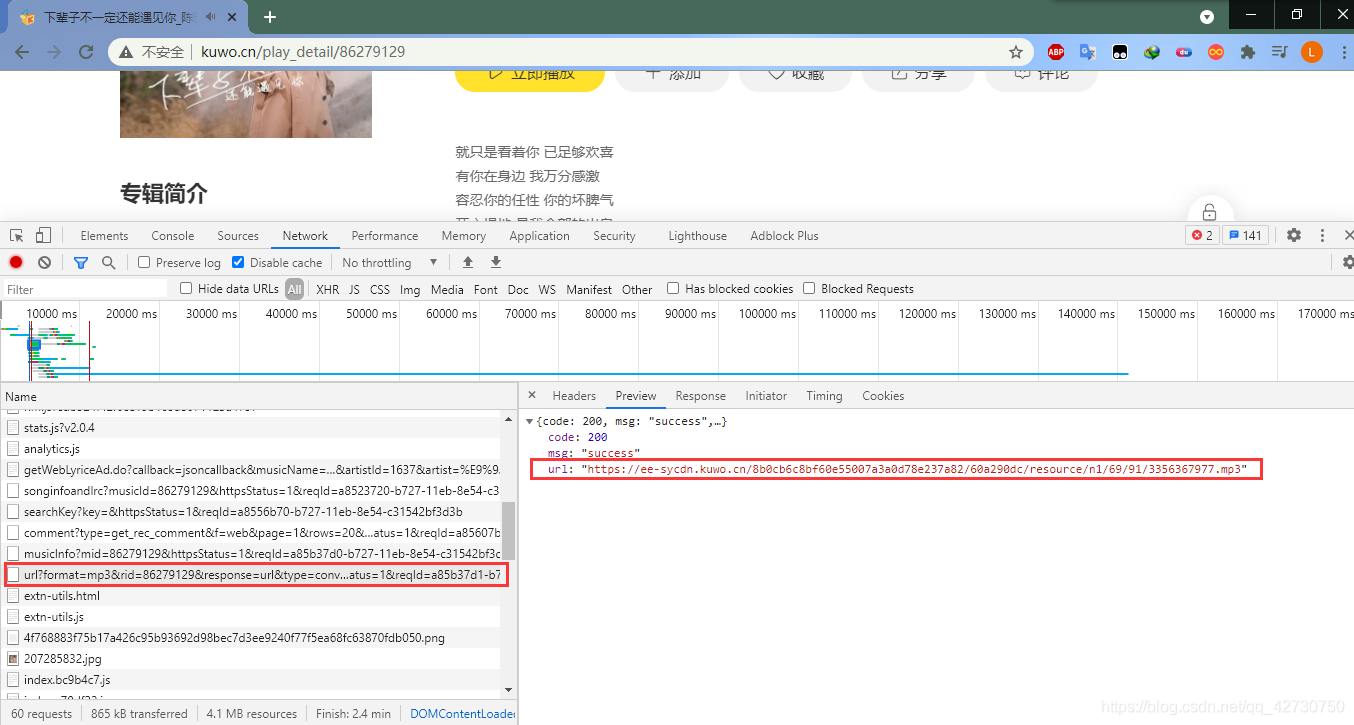Mute the tab via speaker icon
The width and height of the screenshot is (1354, 725).
tap(211, 17)
